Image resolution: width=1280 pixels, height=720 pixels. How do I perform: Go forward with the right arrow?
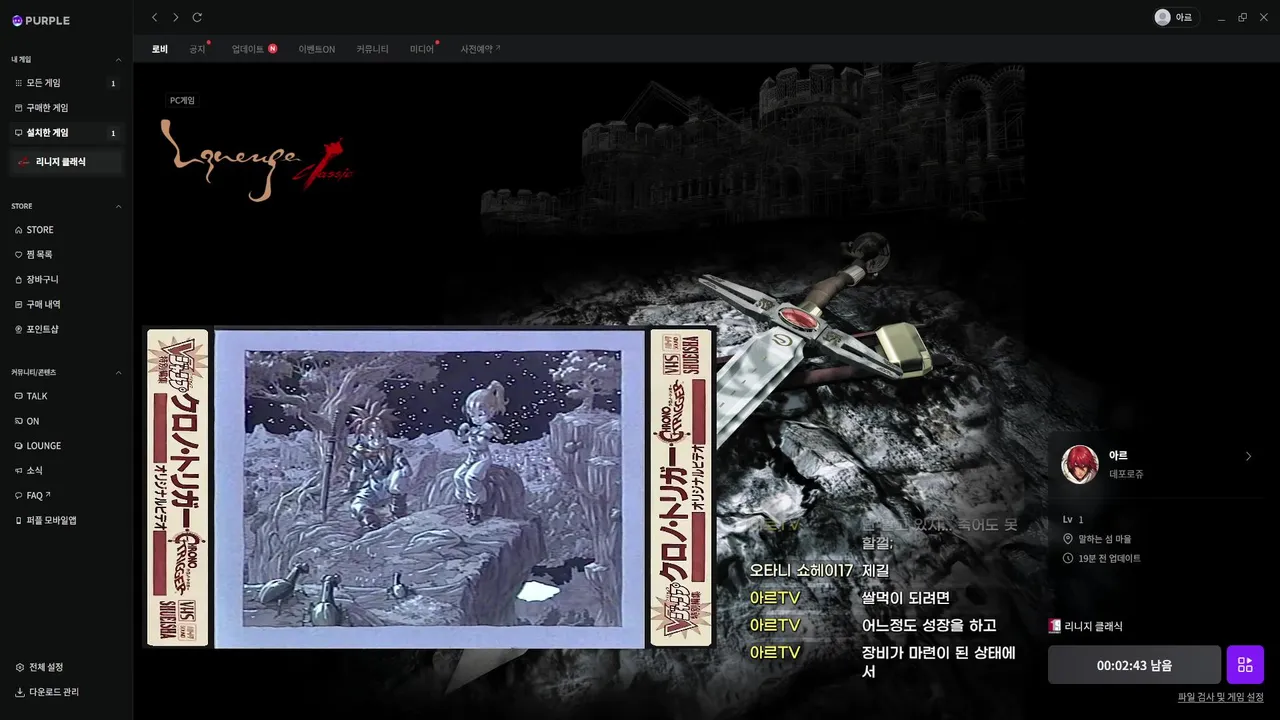(175, 17)
